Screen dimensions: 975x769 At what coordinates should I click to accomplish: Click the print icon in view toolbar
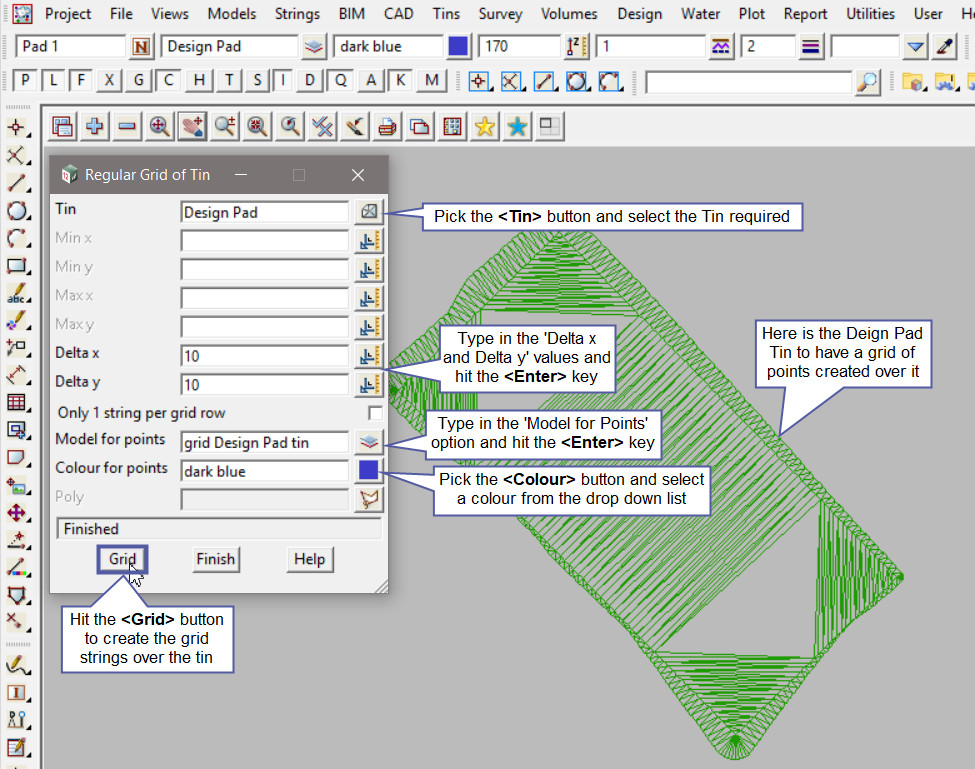point(387,126)
